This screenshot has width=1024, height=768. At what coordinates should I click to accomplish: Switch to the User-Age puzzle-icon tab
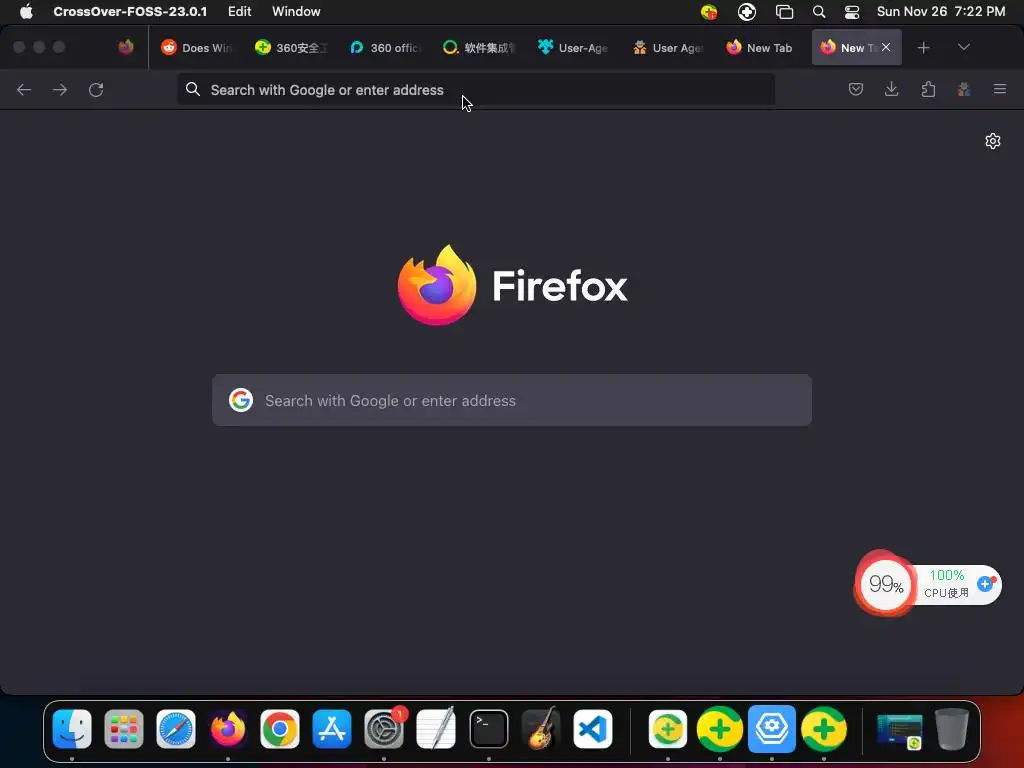(573, 48)
